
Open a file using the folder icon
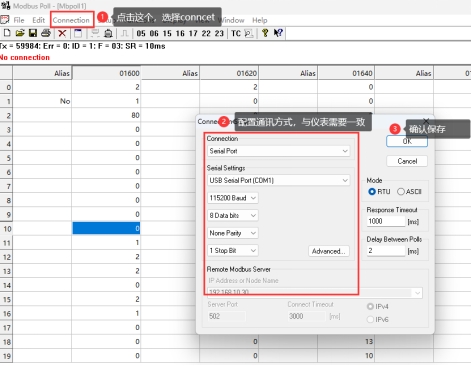click(20, 33)
